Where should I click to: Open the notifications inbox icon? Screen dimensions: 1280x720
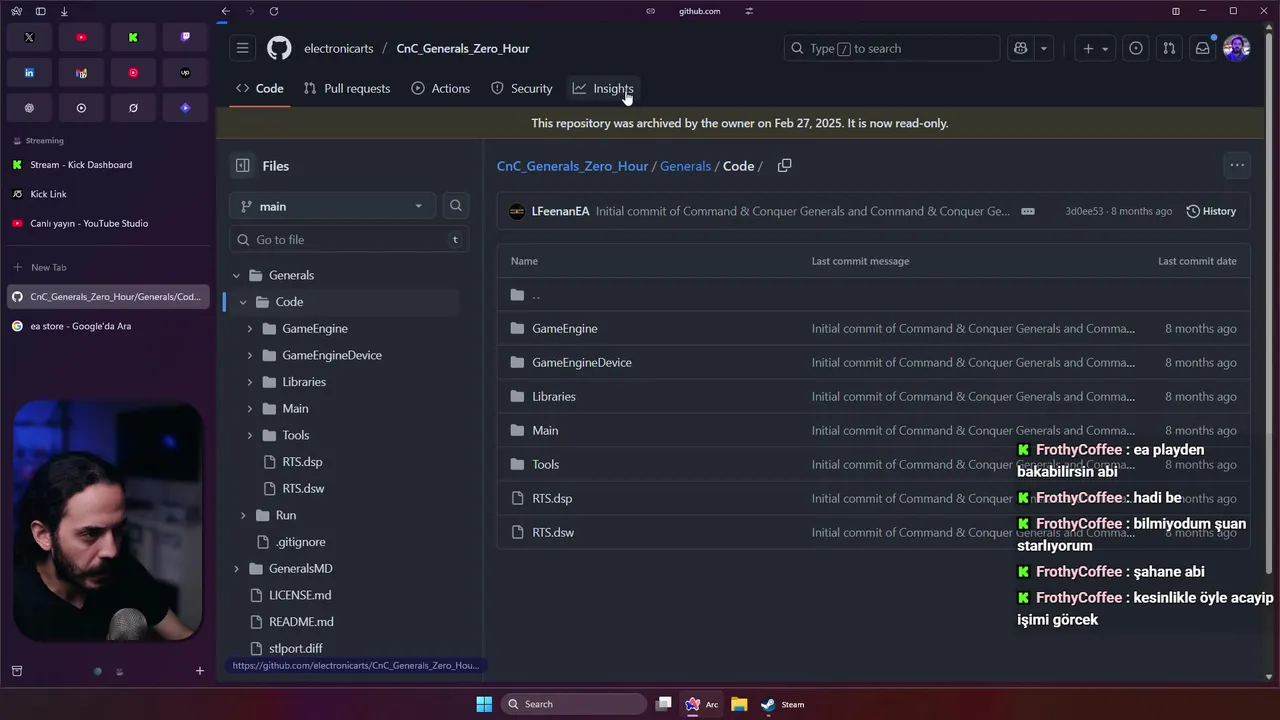coord(1202,48)
